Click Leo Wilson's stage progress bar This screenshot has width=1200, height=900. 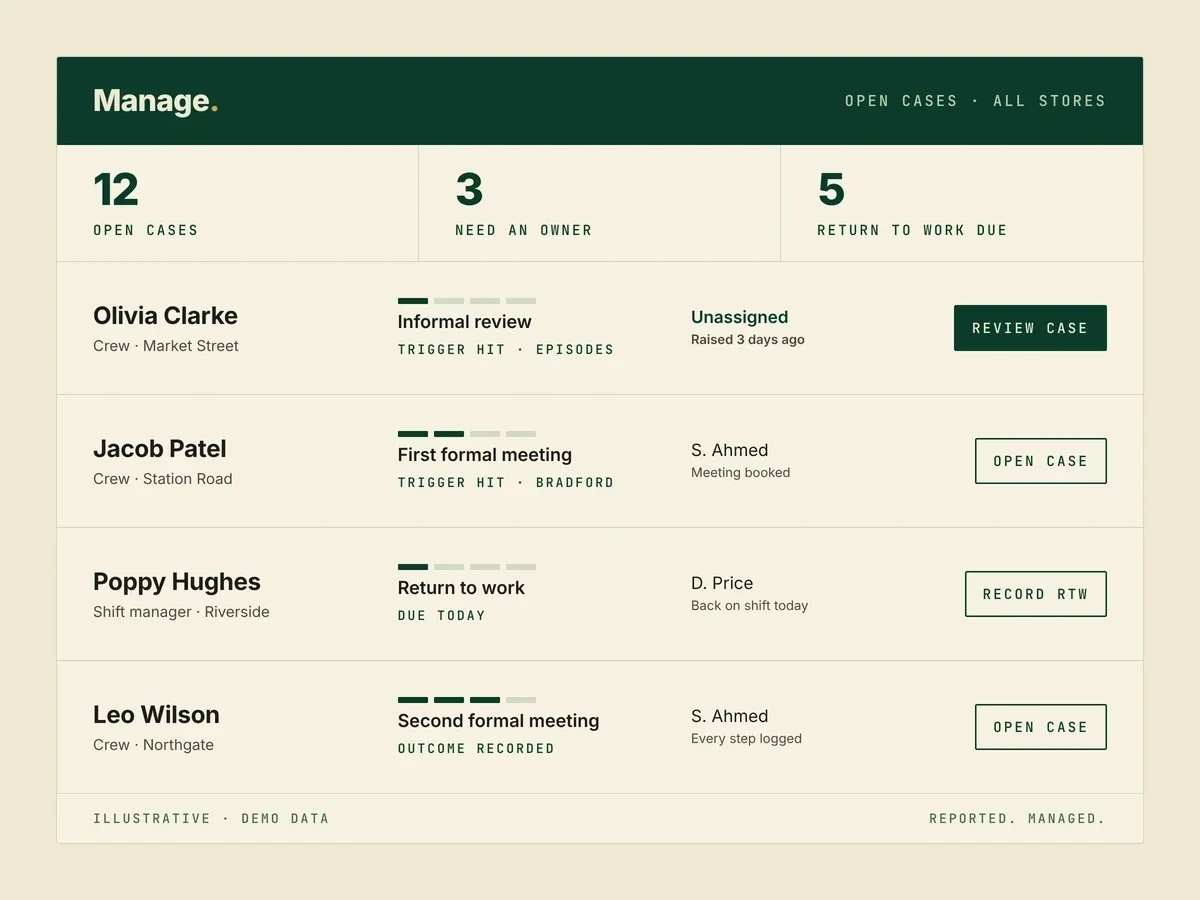(x=467, y=700)
